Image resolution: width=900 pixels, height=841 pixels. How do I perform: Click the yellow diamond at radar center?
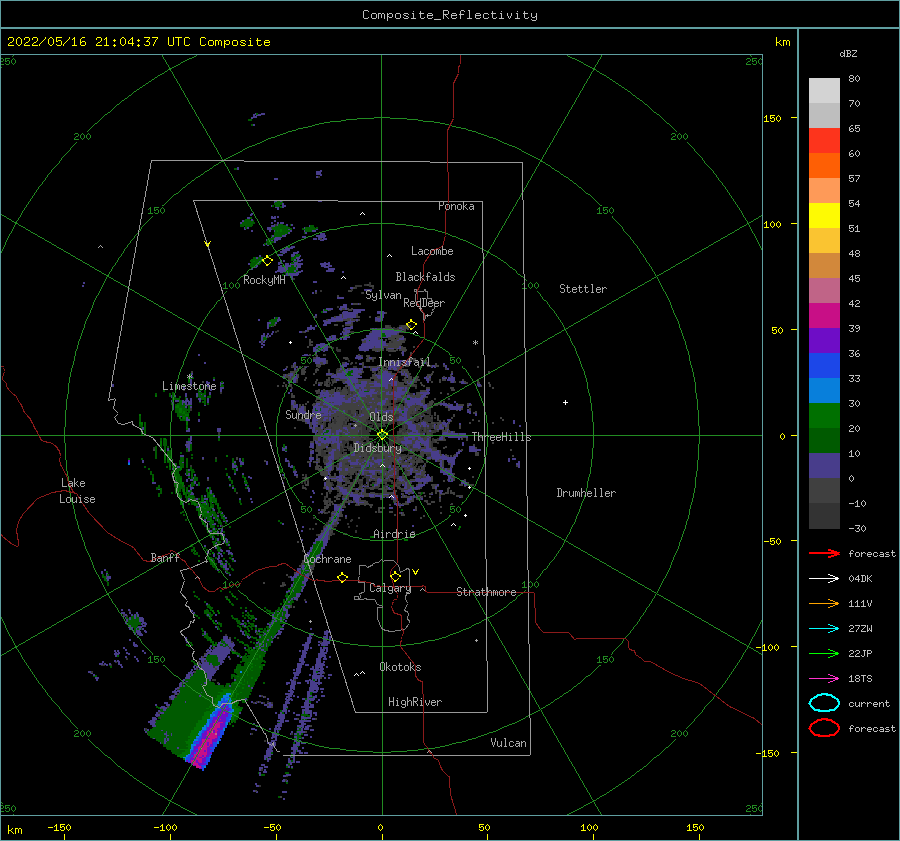coord(382,435)
